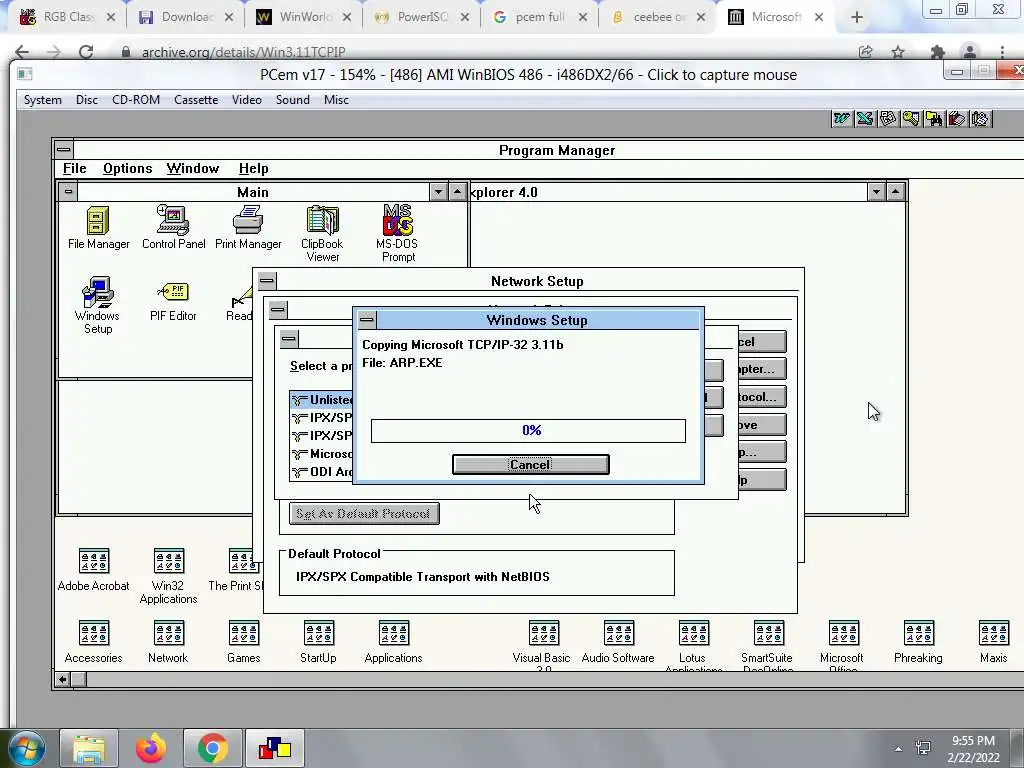Open the Control Panel icon
Viewport: 1024px width, 768px height.
pyautogui.click(x=173, y=228)
